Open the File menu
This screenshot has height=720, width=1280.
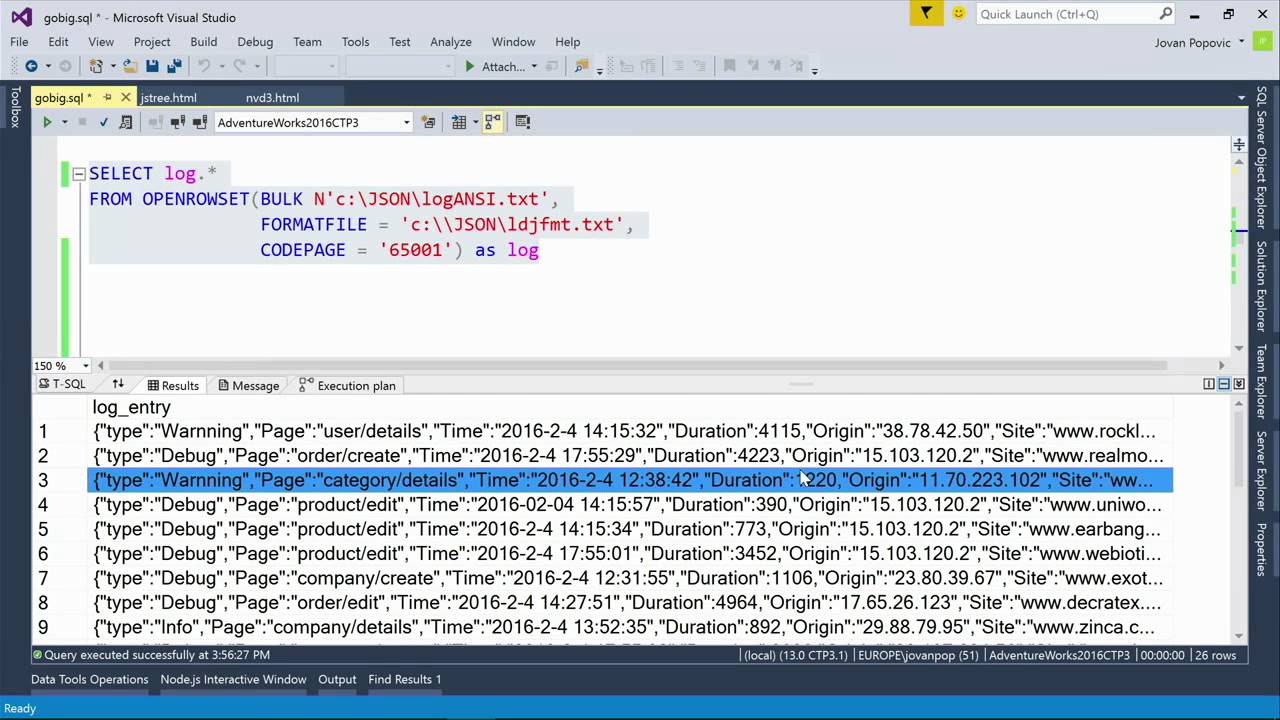19,42
